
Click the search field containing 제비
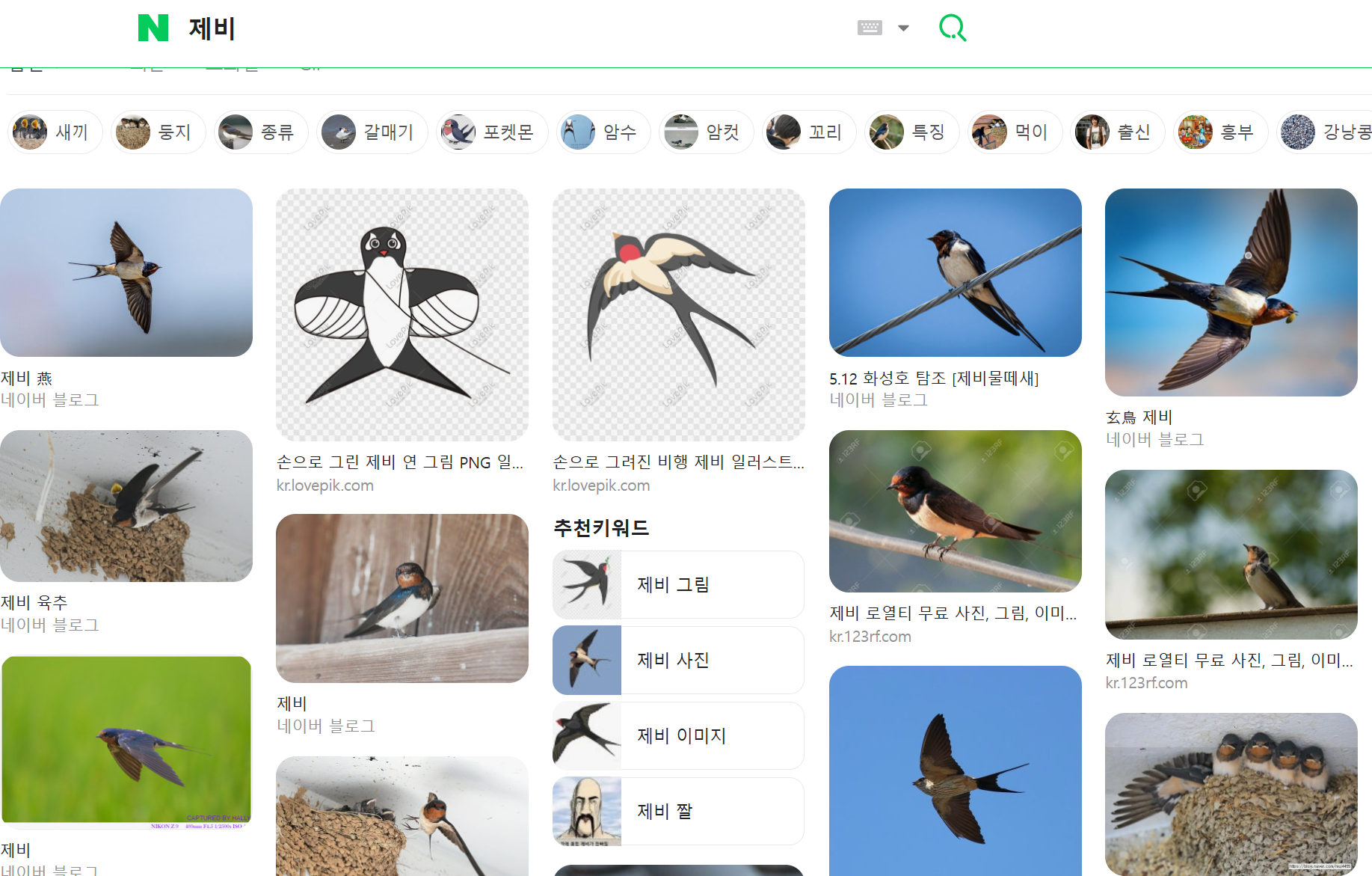516,28
